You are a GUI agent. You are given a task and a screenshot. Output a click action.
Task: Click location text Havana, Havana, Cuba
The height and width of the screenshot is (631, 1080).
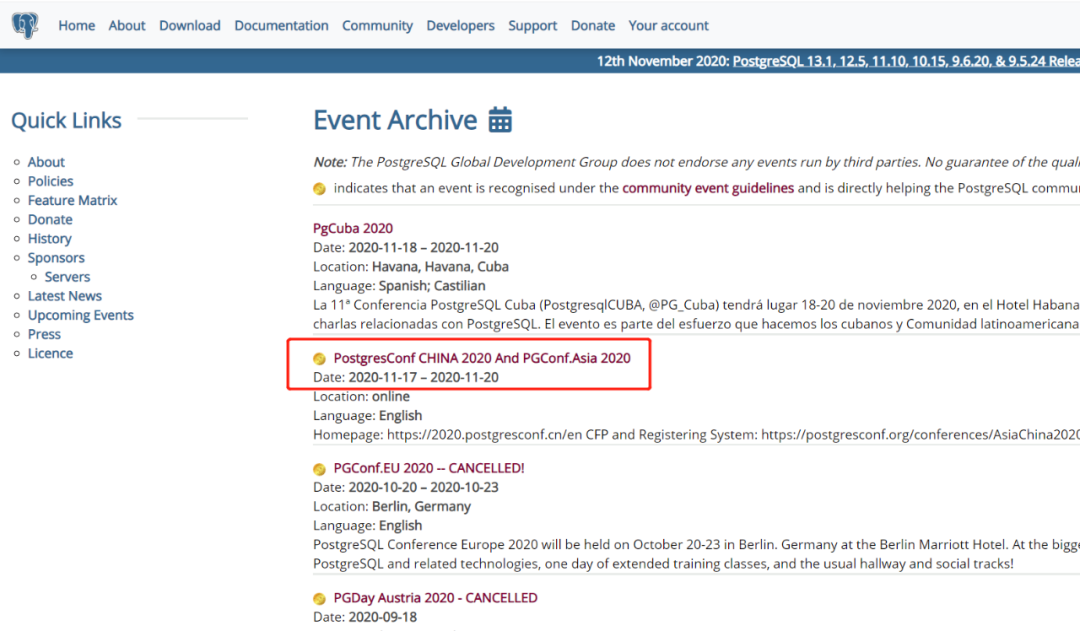[x=440, y=267]
